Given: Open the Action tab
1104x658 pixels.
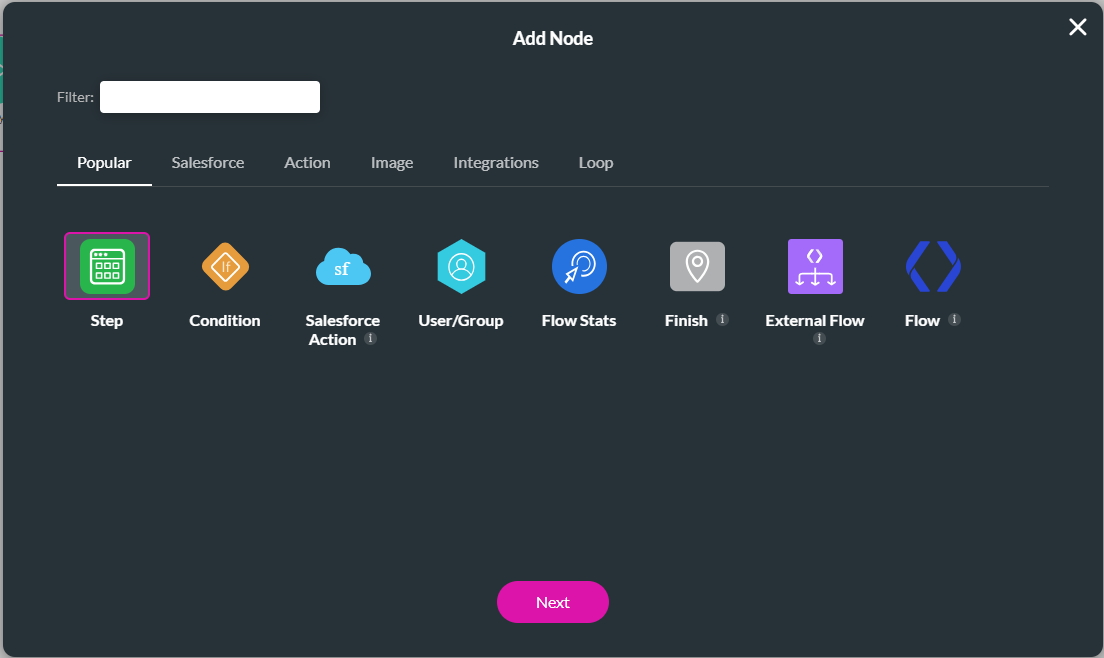Looking at the screenshot, I should (x=307, y=162).
